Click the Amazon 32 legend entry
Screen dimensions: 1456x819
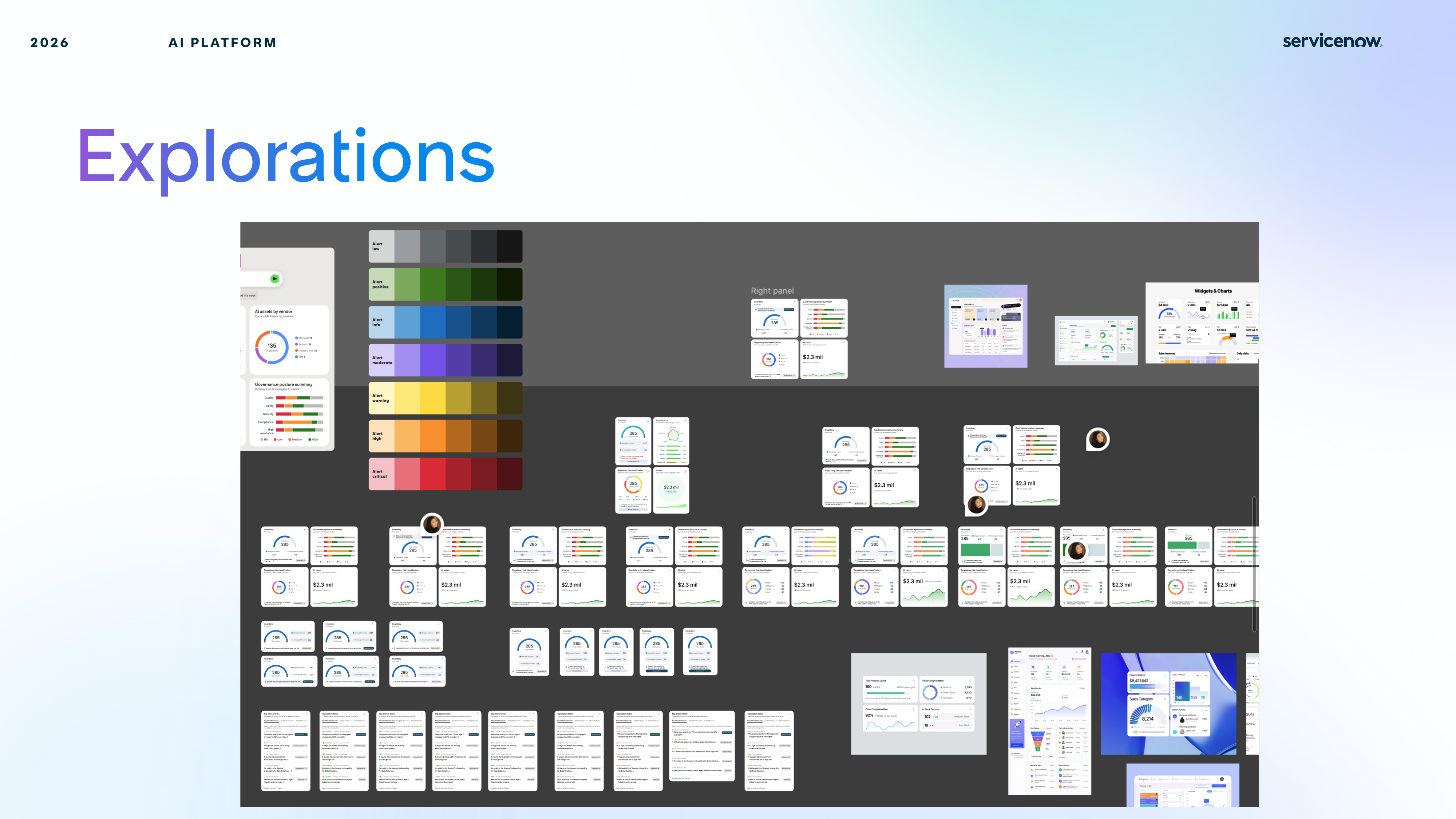[304, 344]
